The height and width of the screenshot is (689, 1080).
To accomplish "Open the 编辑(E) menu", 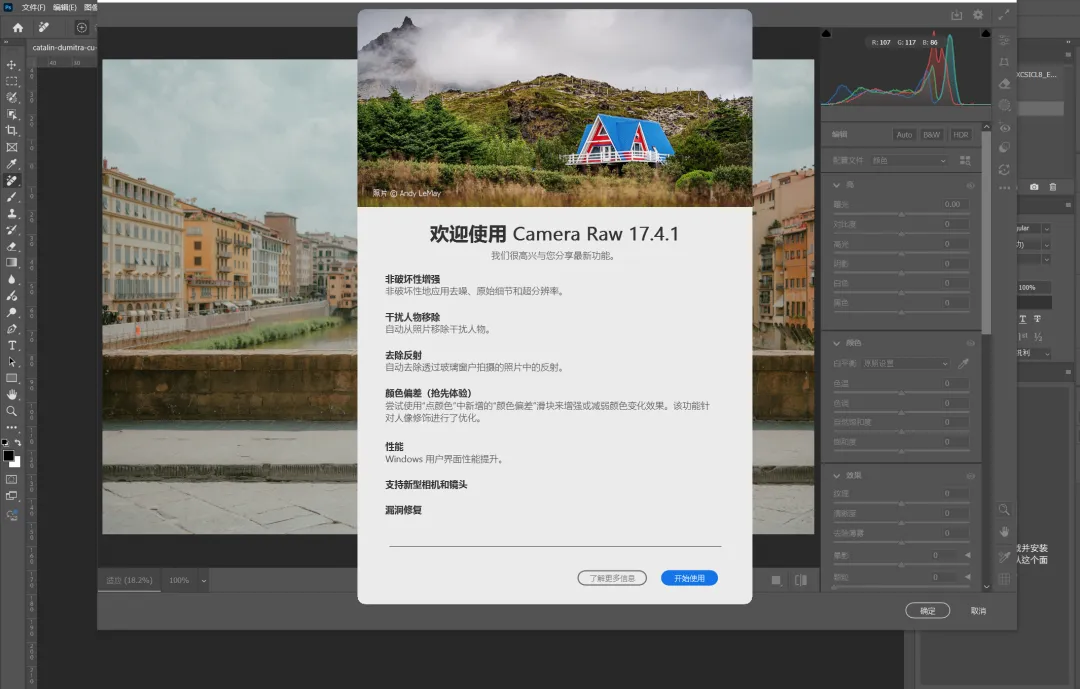I will pos(65,8).
